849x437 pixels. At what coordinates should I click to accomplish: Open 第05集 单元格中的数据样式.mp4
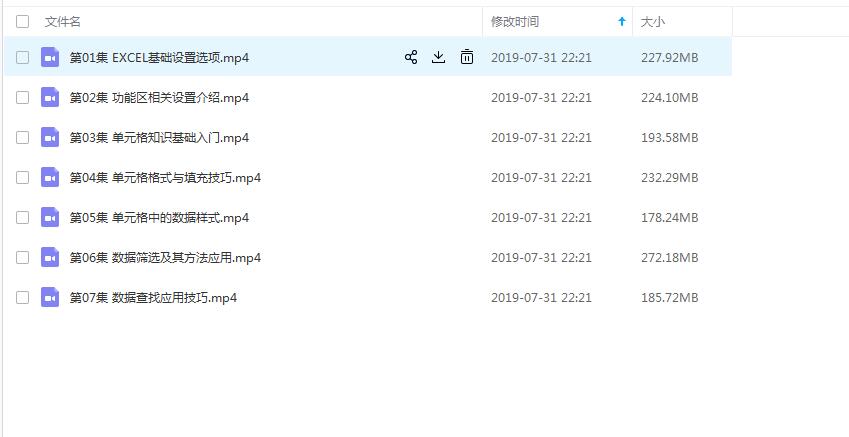[159, 218]
